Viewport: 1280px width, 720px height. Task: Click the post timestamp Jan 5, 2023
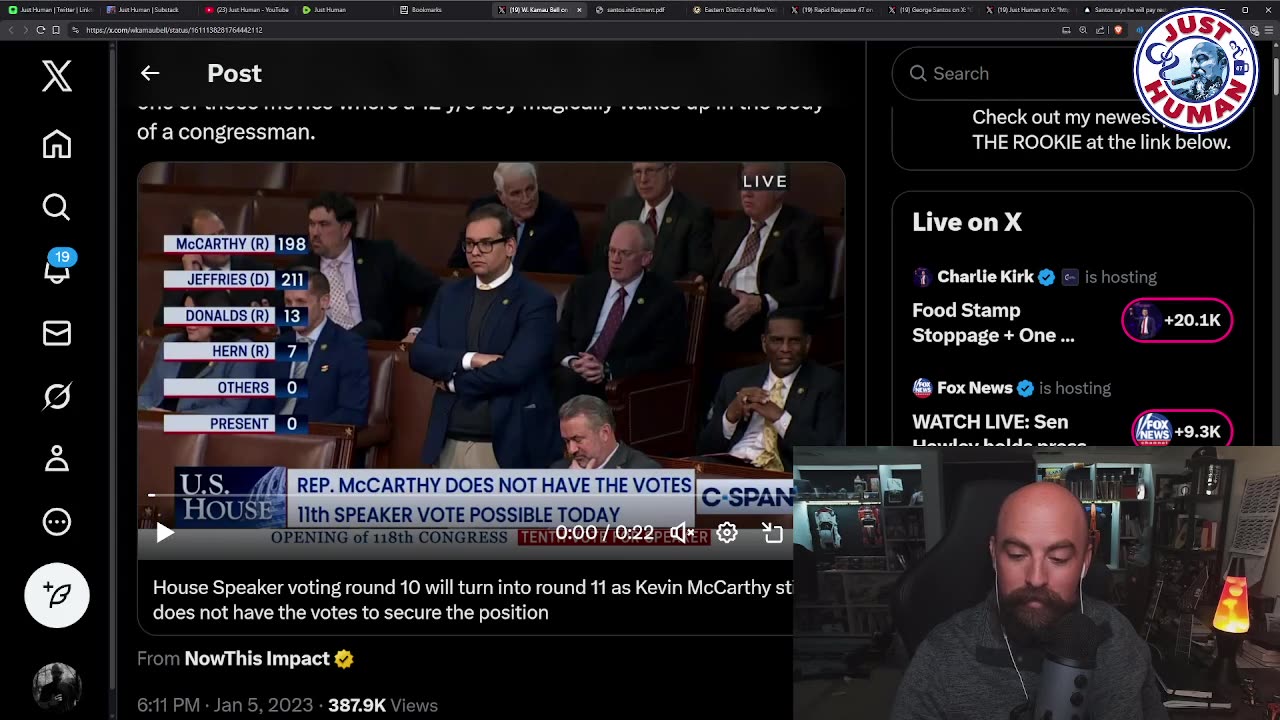(x=225, y=705)
